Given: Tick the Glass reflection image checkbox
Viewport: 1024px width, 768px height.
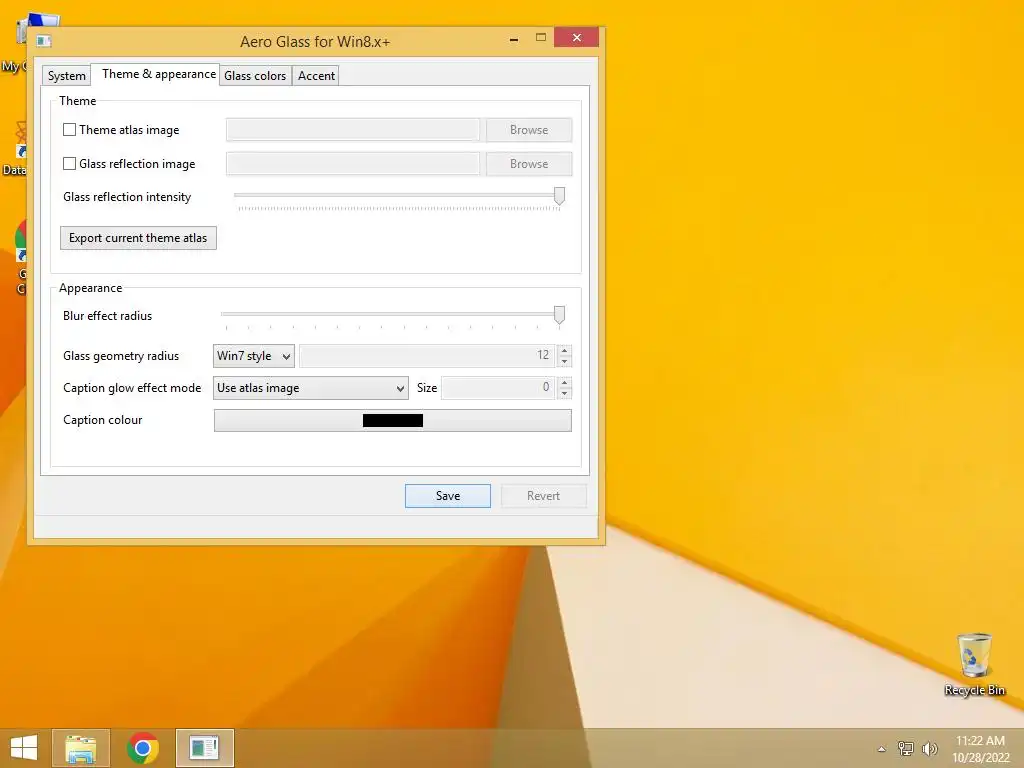Looking at the screenshot, I should [69, 163].
